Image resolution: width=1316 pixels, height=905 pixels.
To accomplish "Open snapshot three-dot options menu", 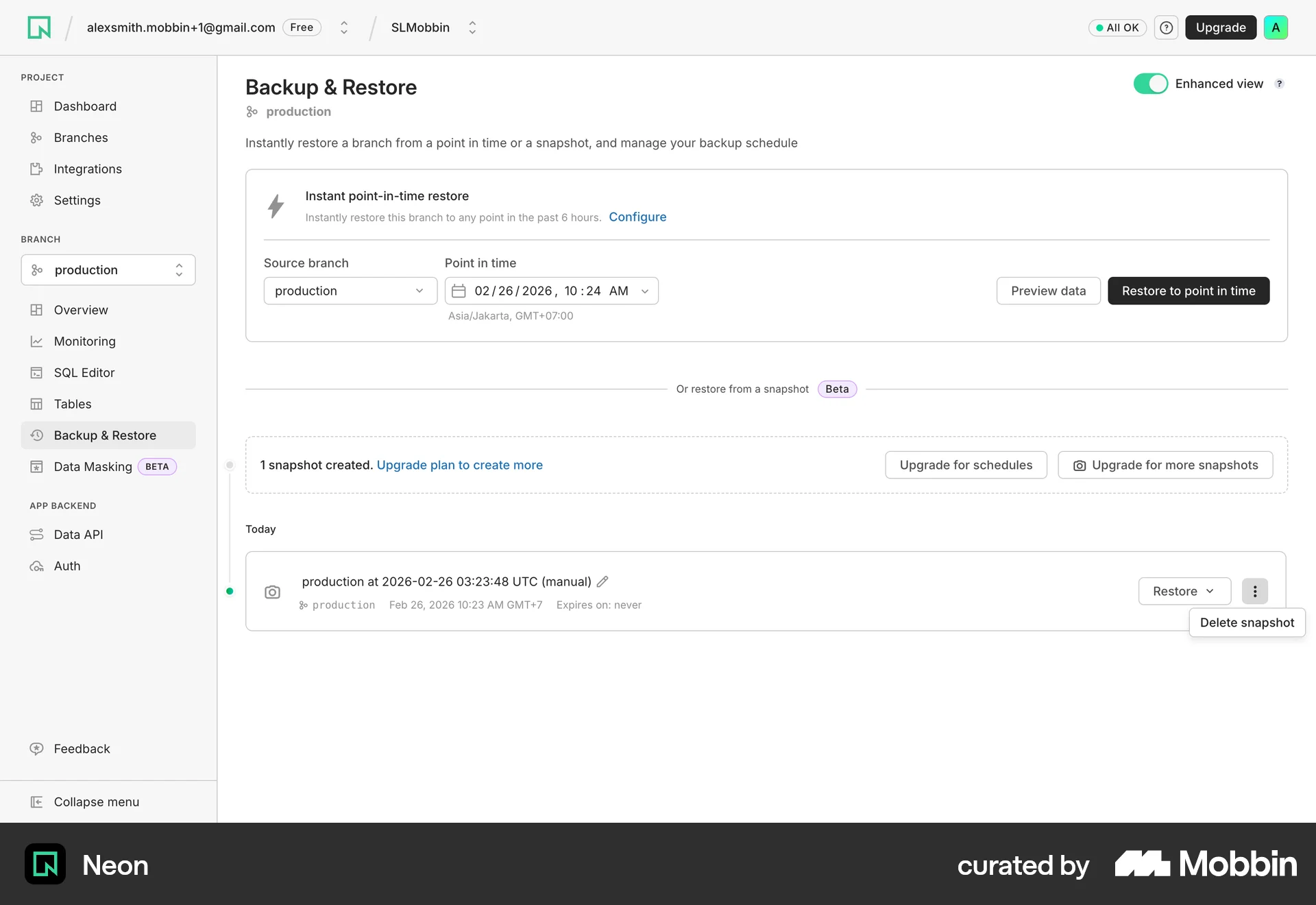I will tap(1254, 591).
